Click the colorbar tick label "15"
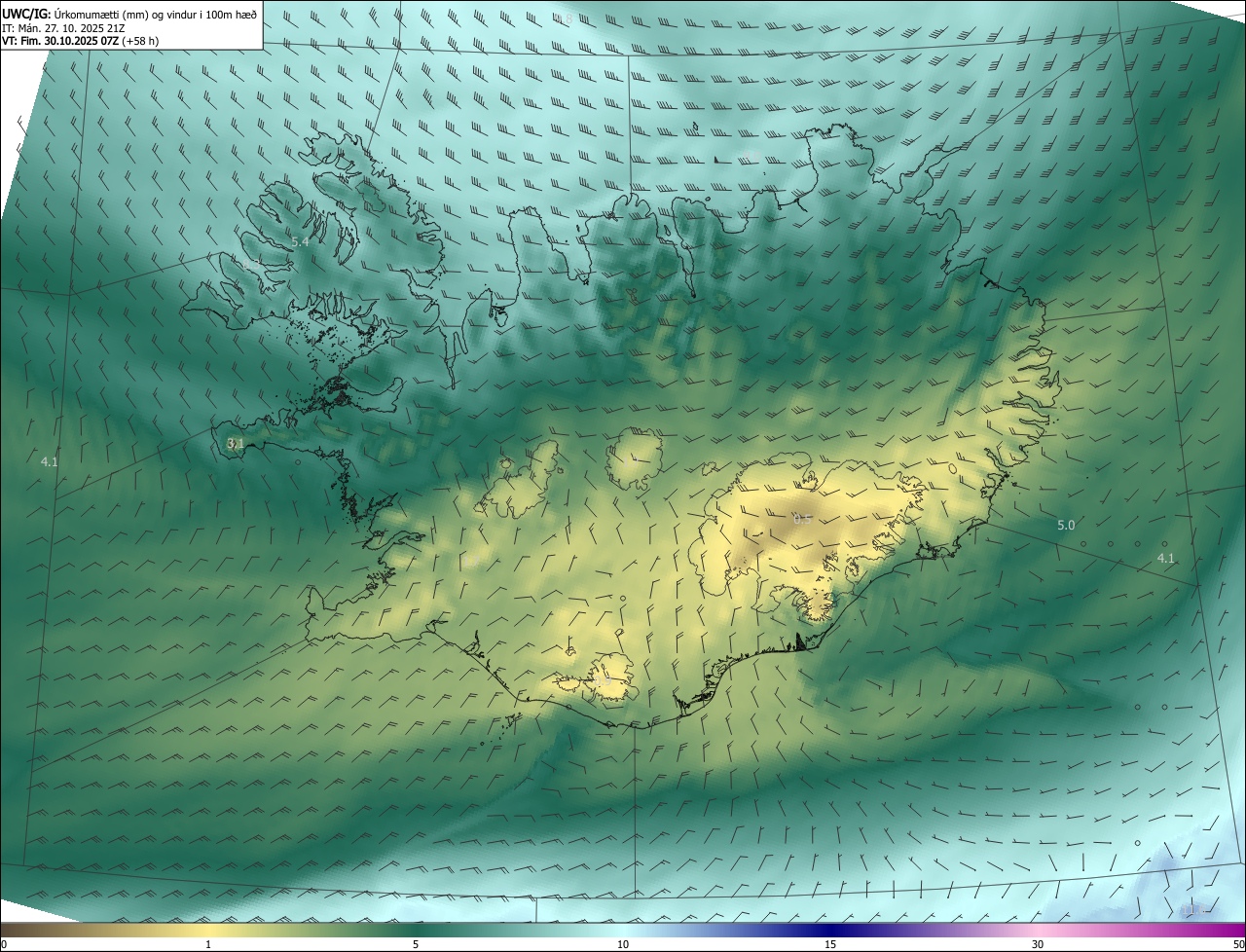 pyautogui.click(x=830, y=944)
